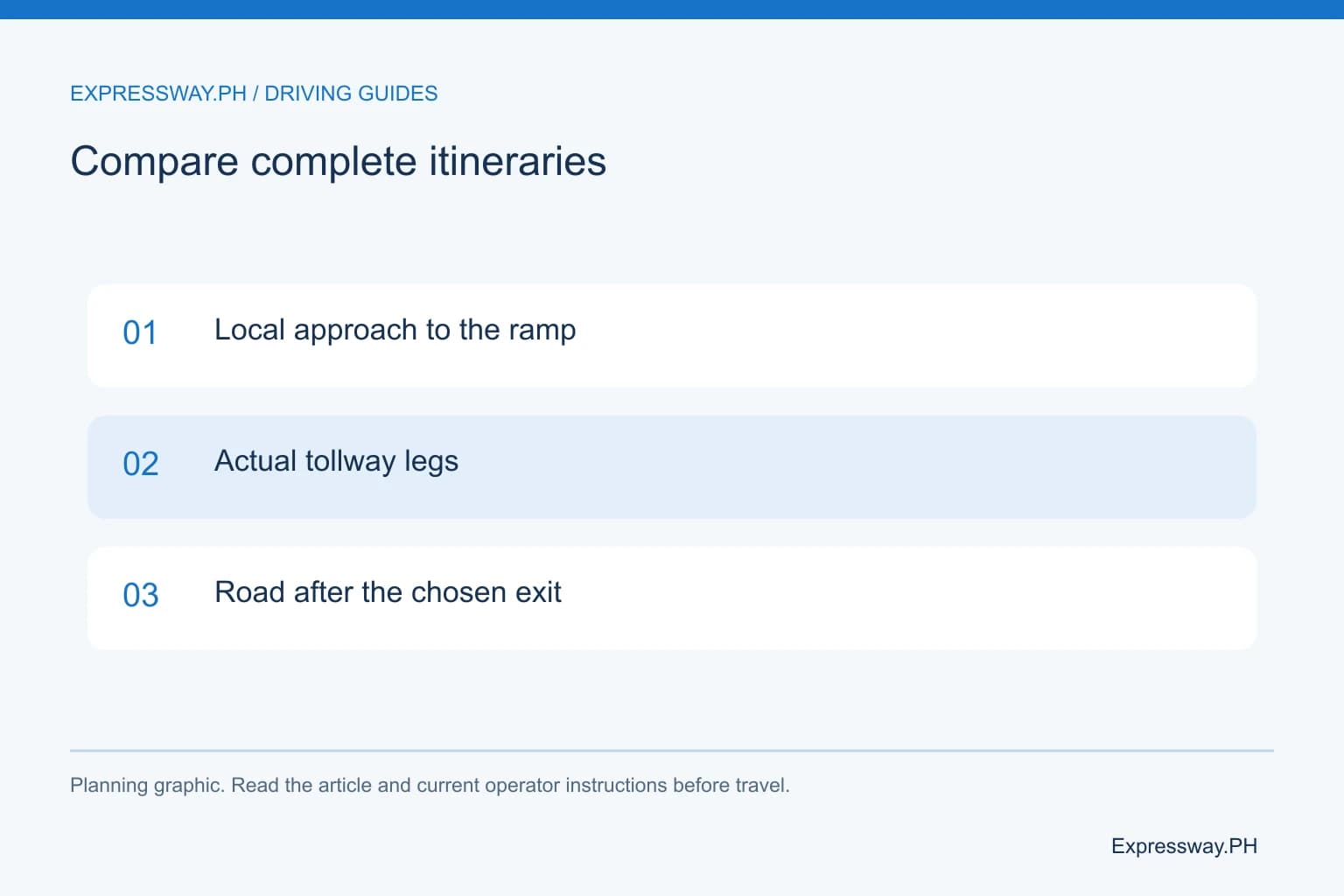Click the number 01 label
This screenshot has width=1344, height=896.
point(140,332)
